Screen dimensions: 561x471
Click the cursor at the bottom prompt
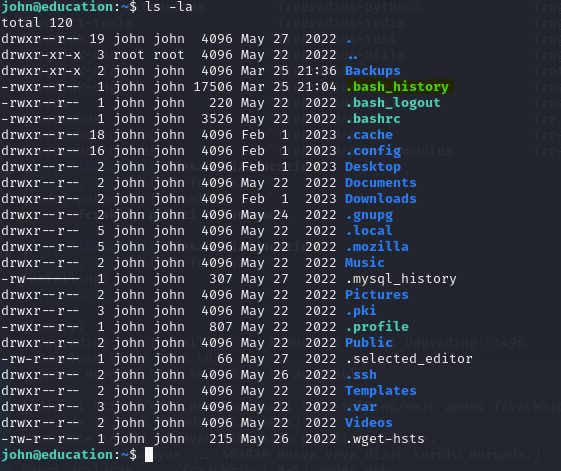[x=149, y=455]
